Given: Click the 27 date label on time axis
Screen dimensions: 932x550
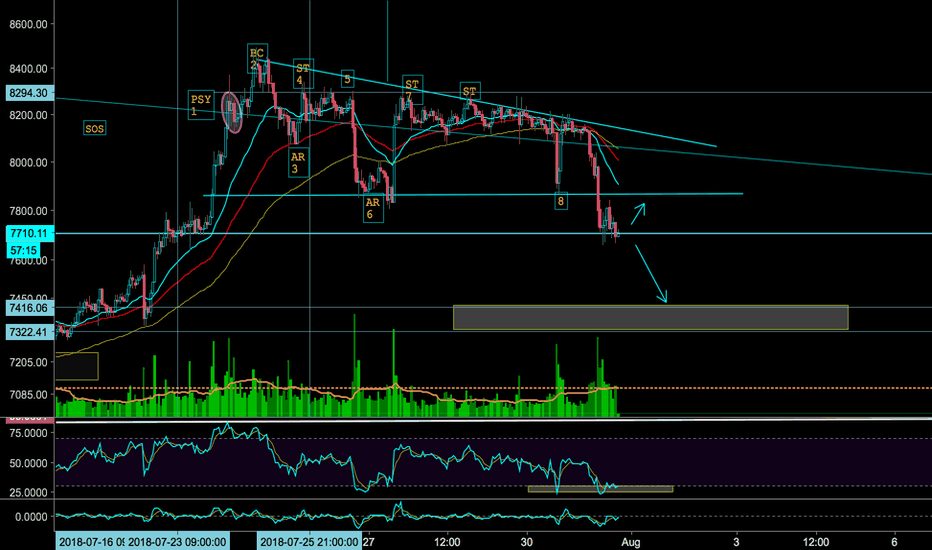Looking at the screenshot, I should click(369, 542).
